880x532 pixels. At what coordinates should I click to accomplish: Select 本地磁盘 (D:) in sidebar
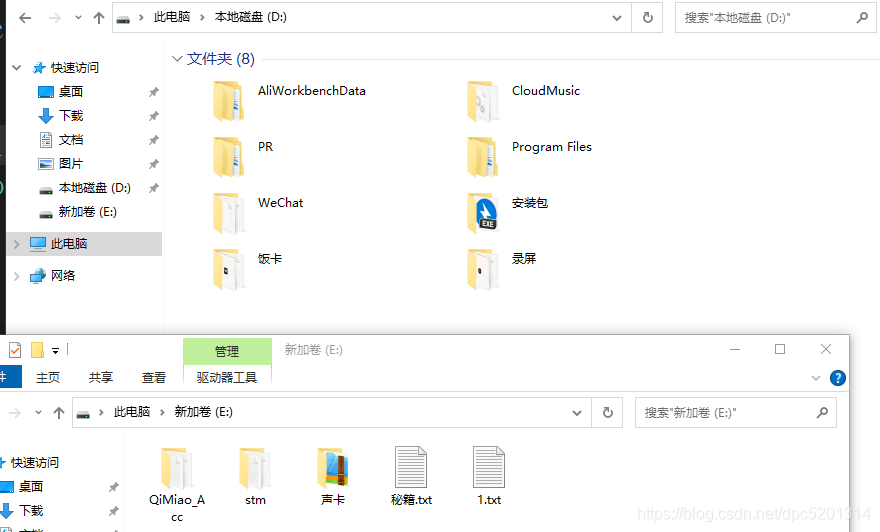click(x=94, y=188)
